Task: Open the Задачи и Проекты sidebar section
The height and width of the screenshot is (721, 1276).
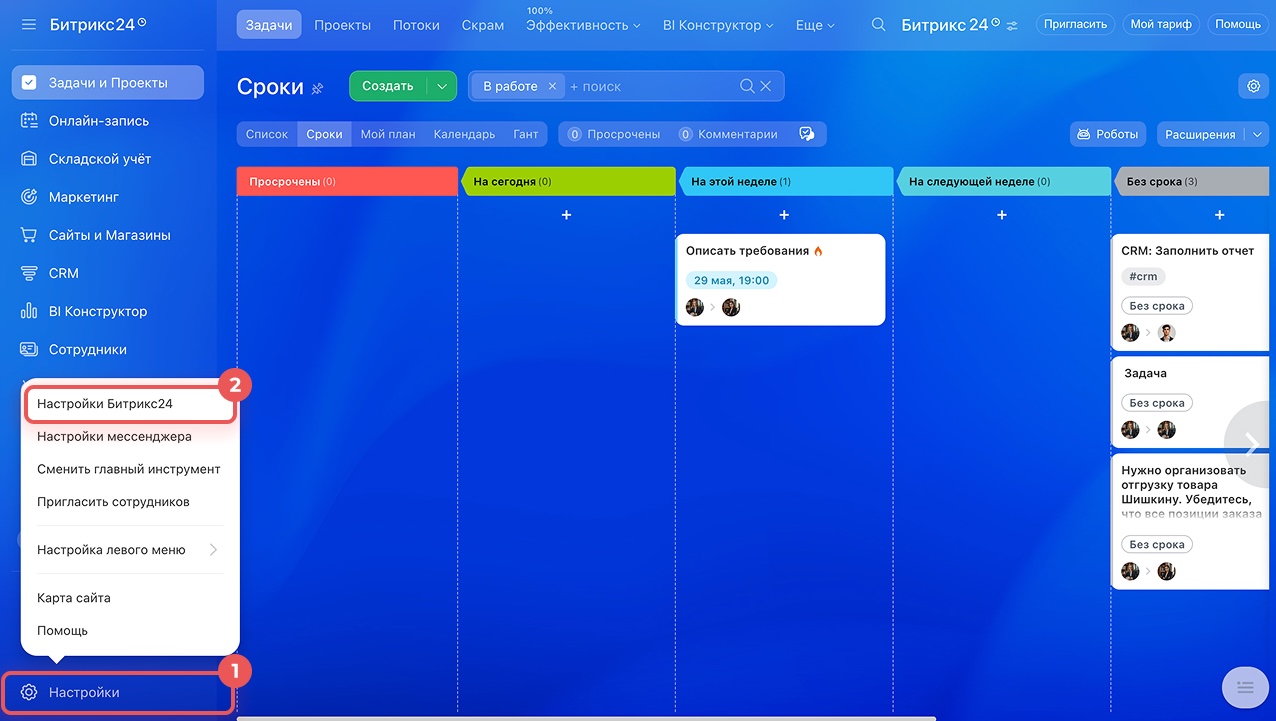Action: (108, 83)
